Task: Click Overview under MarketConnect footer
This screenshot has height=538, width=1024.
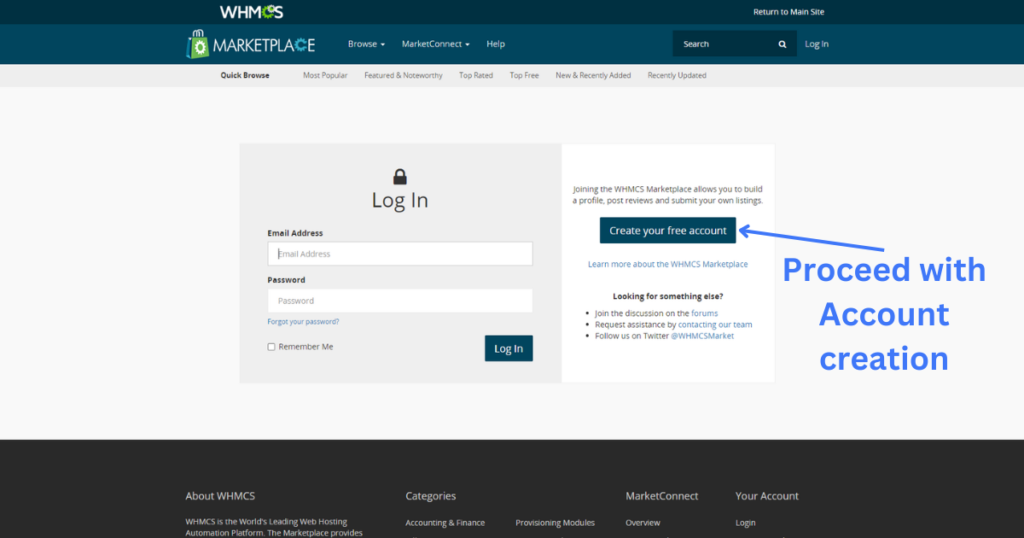Action: [643, 522]
